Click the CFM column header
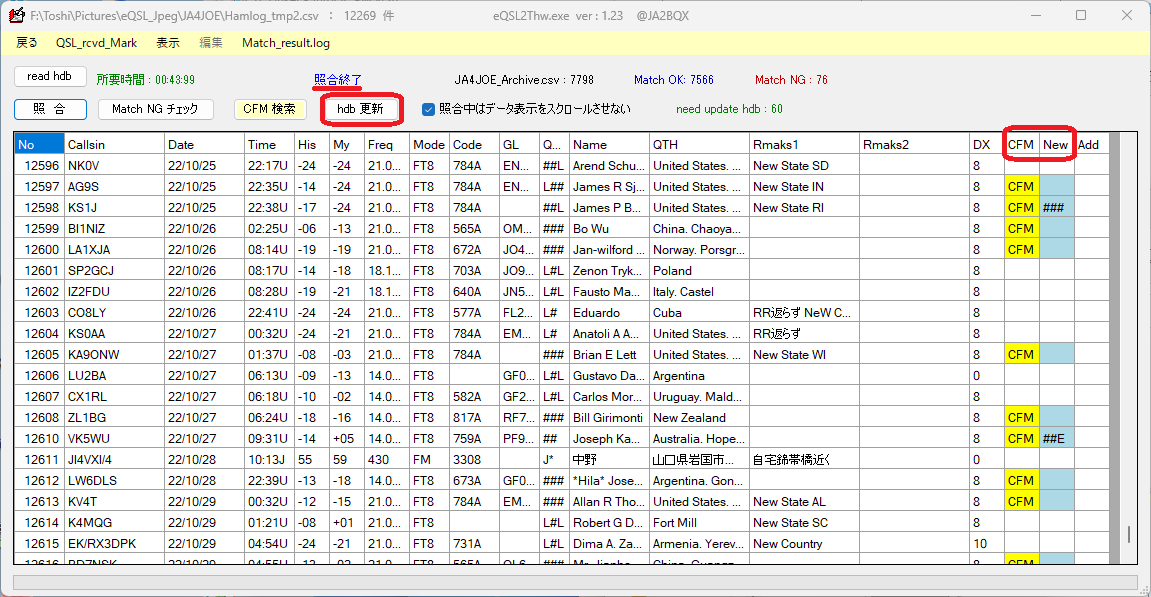 pyautogui.click(x=1020, y=144)
